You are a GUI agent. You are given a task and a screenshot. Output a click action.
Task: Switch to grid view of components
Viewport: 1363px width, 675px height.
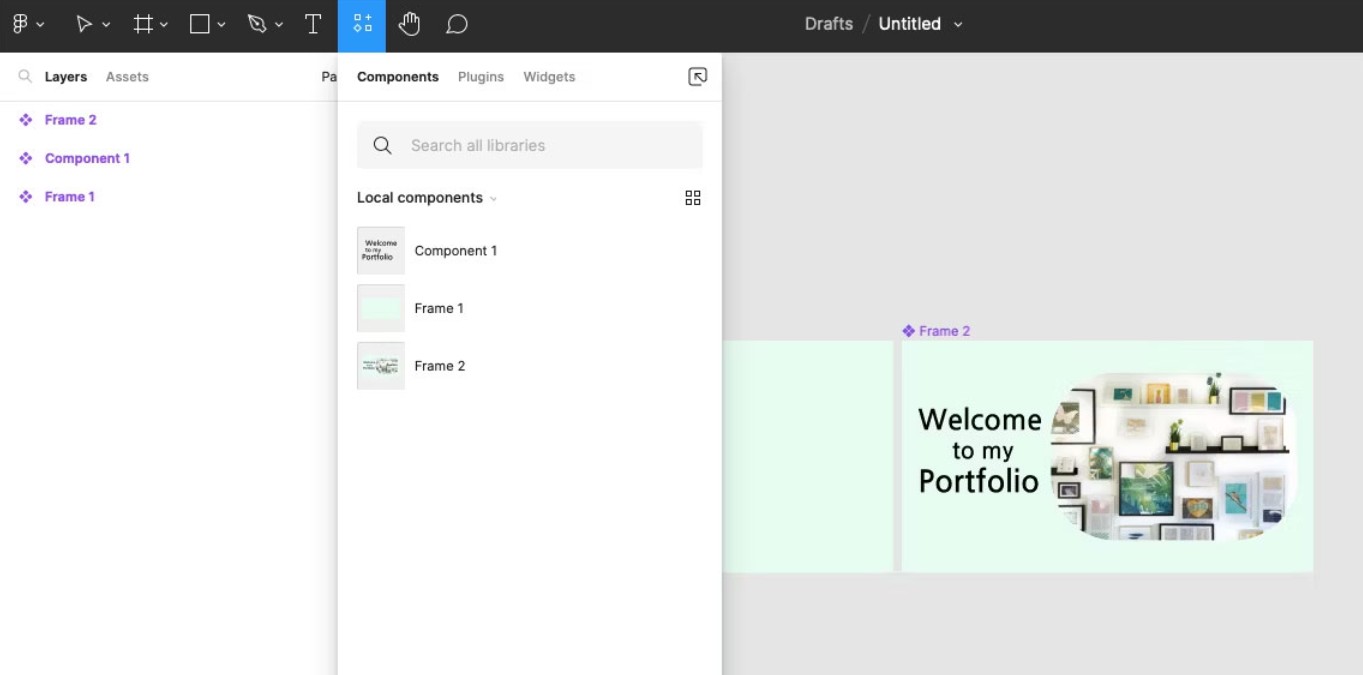tap(693, 198)
